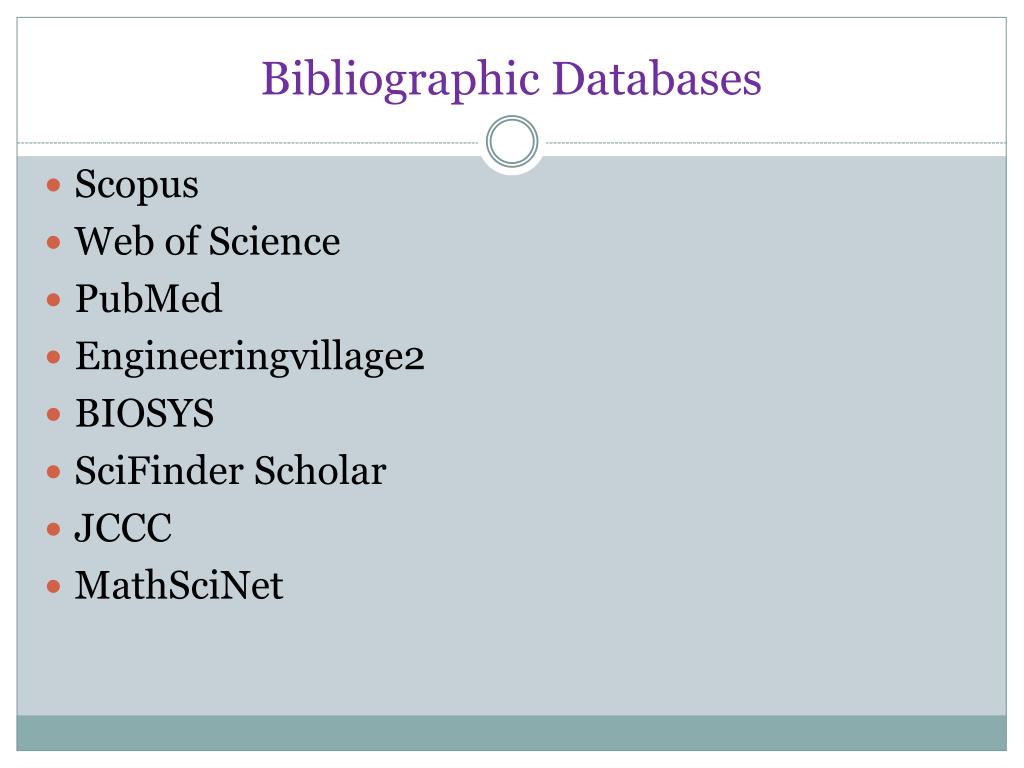Click the bullet before Engineeringvillage2
The width and height of the screenshot is (1024, 768).
pos(54,357)
